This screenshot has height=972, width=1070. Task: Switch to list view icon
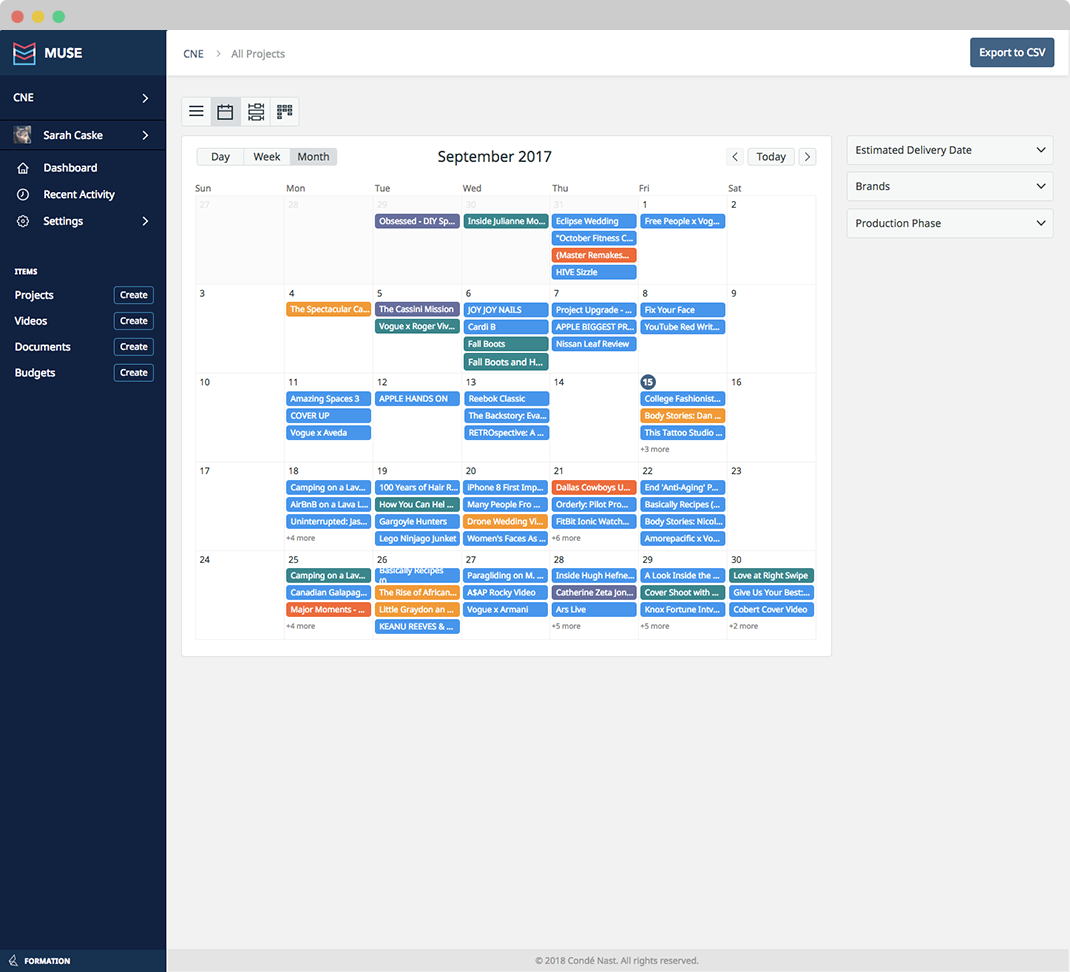click(197, 111)
